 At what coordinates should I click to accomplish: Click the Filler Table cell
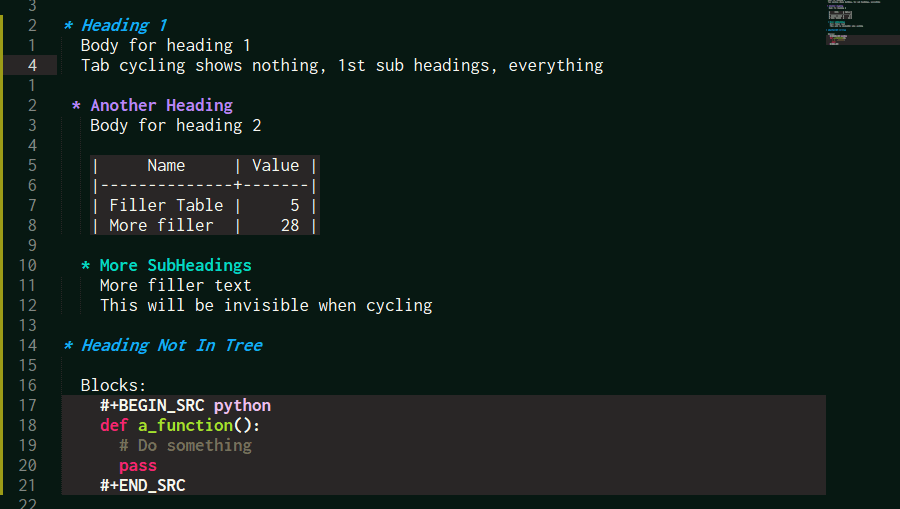click(x=166, y=205)
